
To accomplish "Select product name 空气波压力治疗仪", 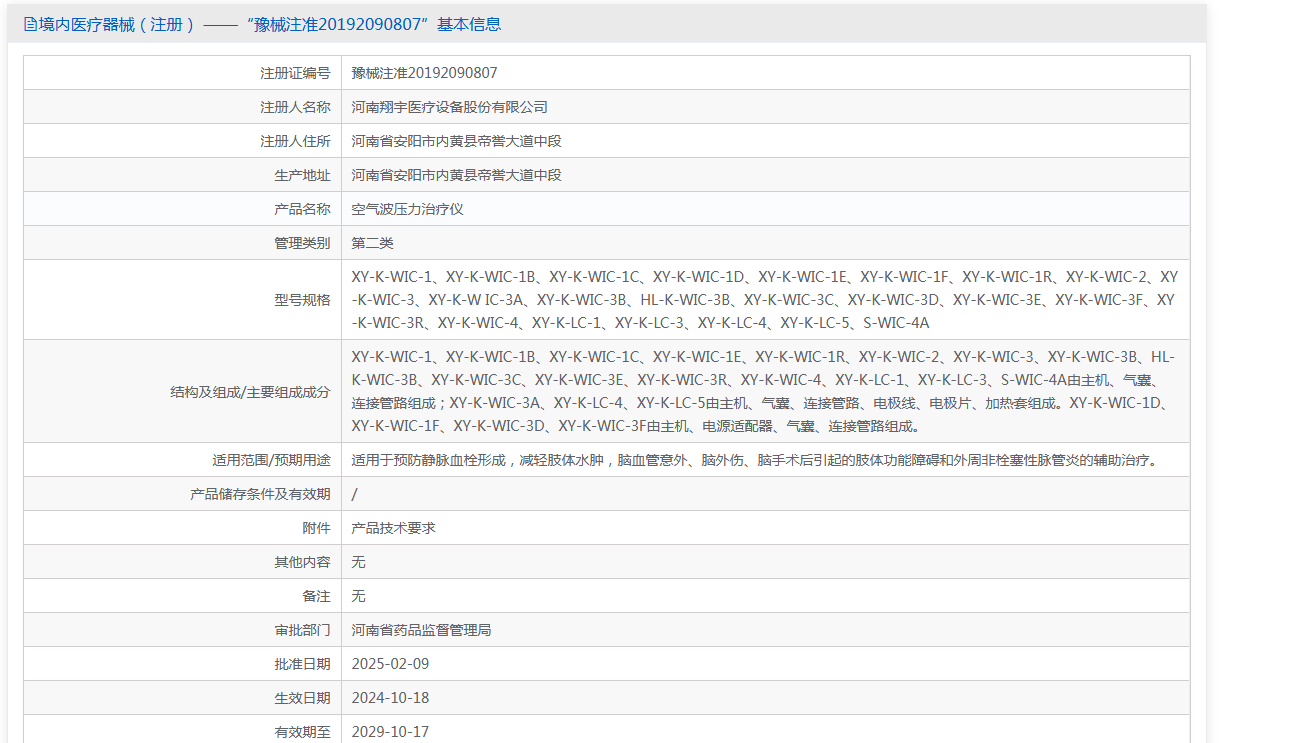I will (x=408, y=209).
